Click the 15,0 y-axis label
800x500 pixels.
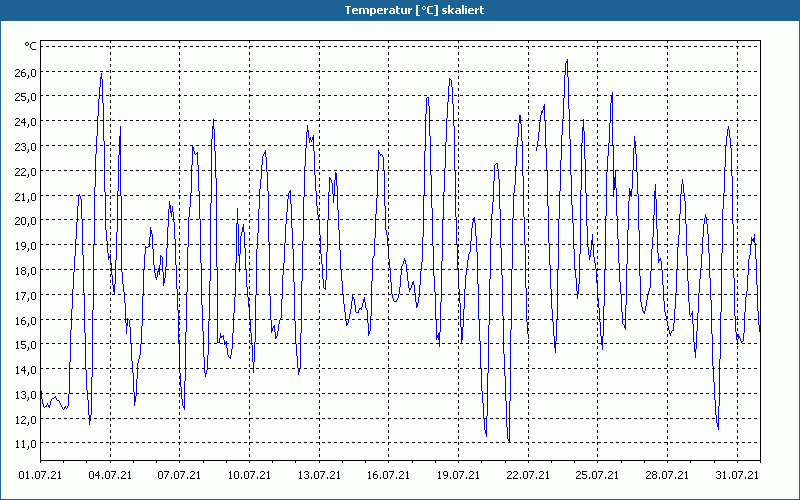tap(26, 345)
